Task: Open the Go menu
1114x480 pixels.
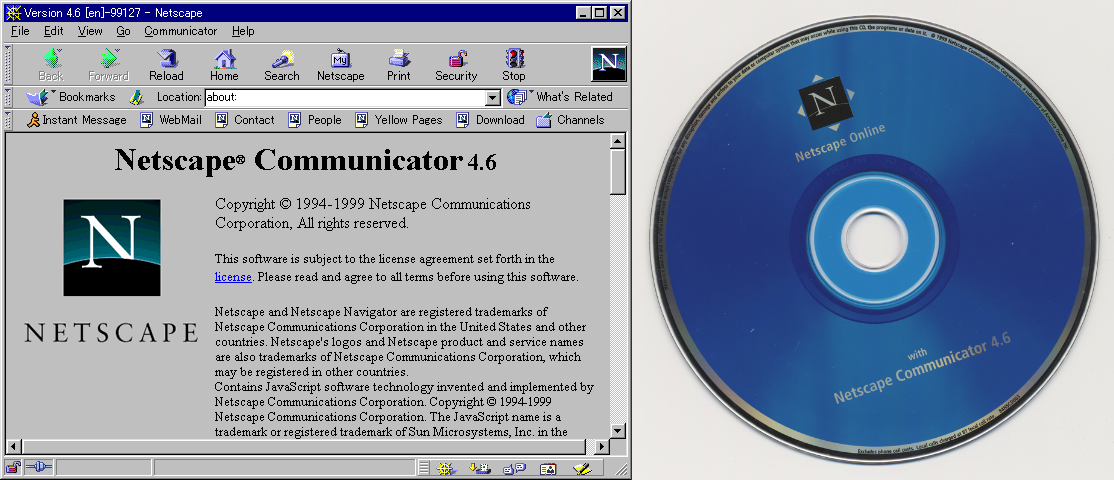Action: (x=124, y=31)
